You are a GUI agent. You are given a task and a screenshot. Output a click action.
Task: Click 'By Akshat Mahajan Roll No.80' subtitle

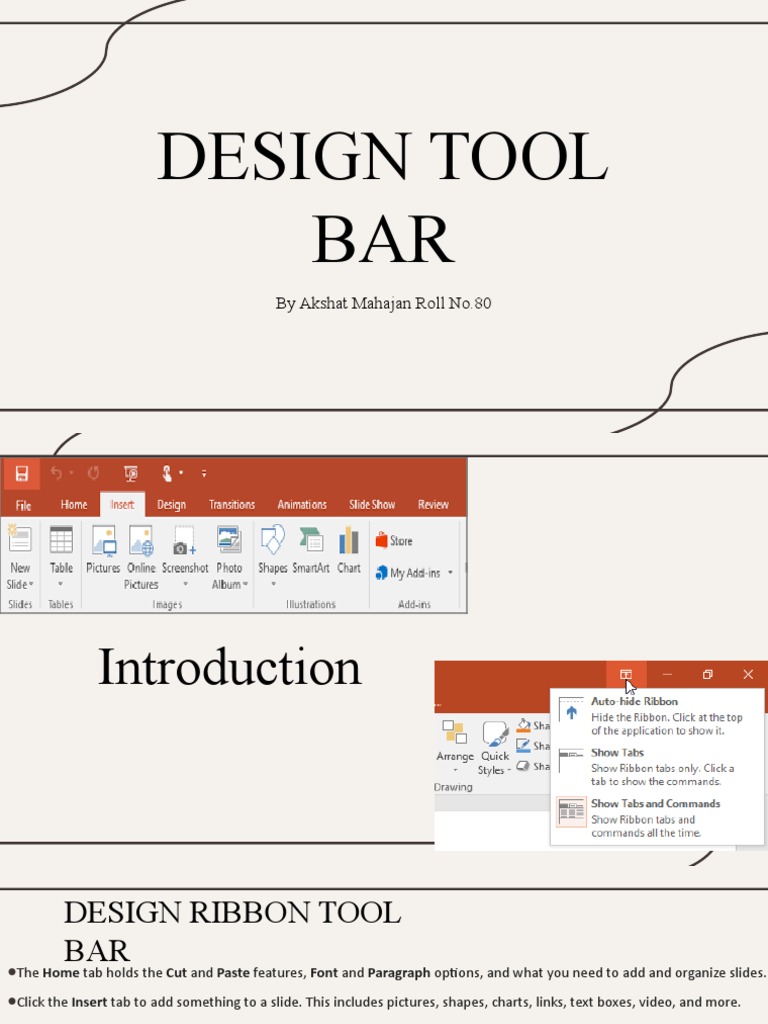tap(383, 304)
